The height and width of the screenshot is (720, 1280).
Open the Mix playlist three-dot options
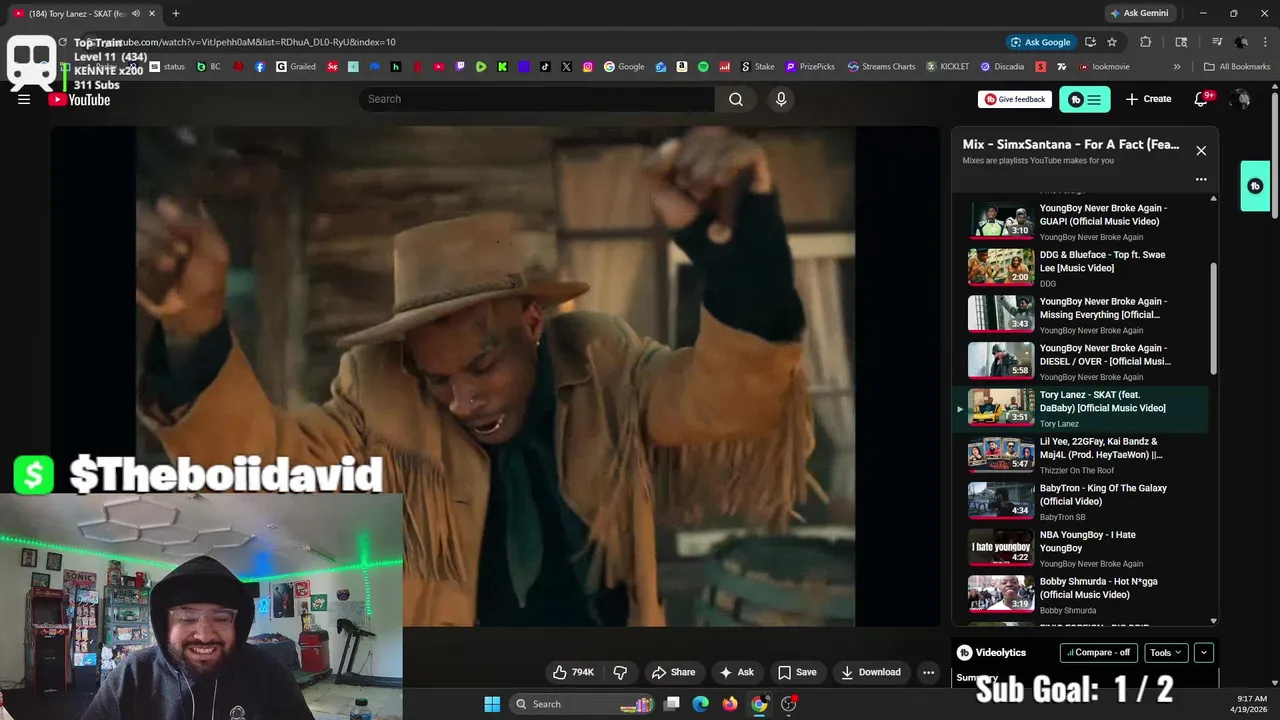click(x=1201, y=180)
